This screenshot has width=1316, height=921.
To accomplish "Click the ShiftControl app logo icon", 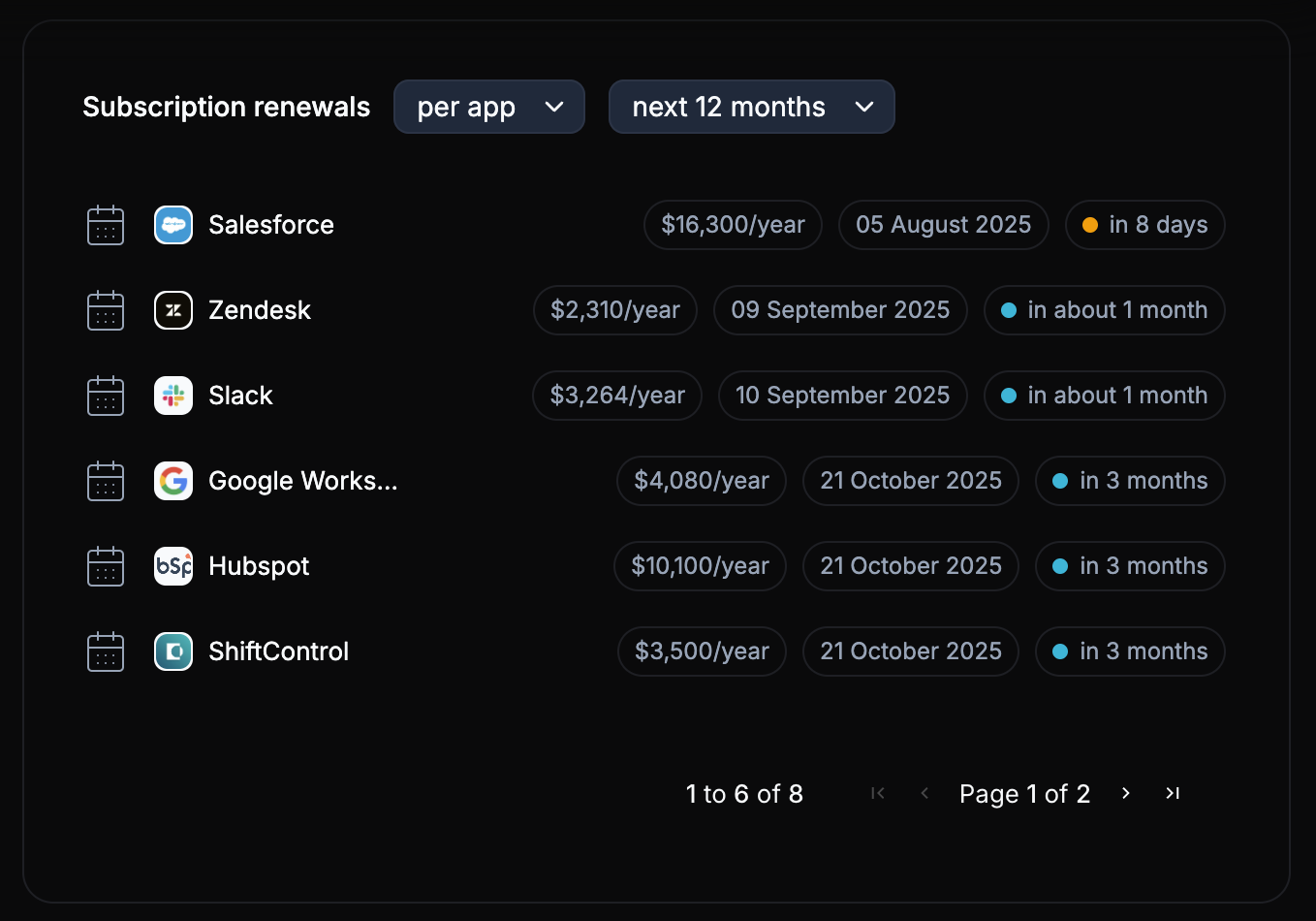I will (x=173, y=651).
